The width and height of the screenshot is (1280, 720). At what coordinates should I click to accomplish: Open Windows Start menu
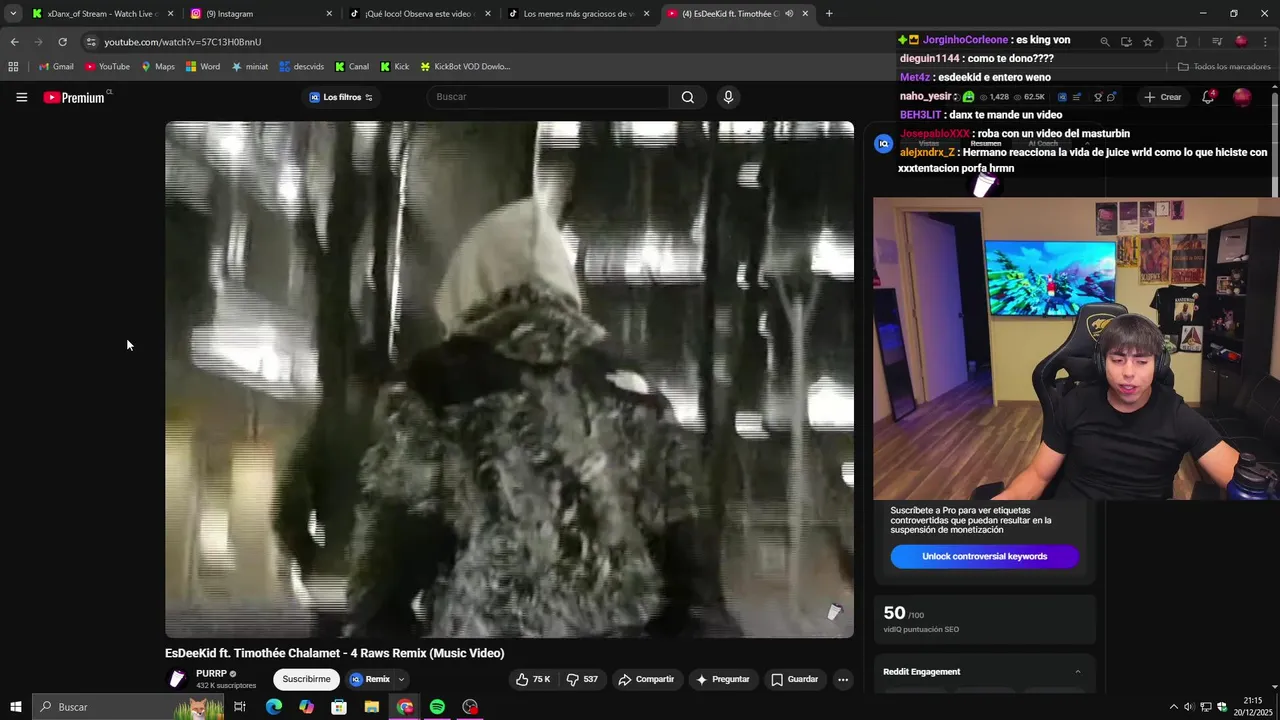click(16, 707)
